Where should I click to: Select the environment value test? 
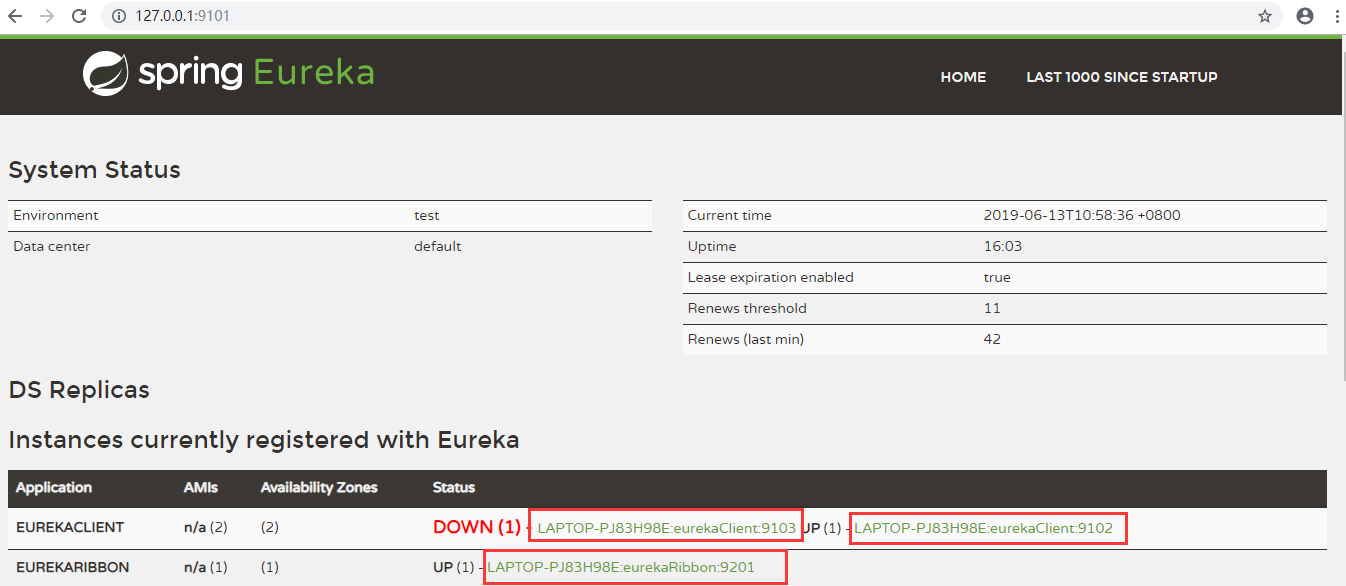click(x=427, y=215)
